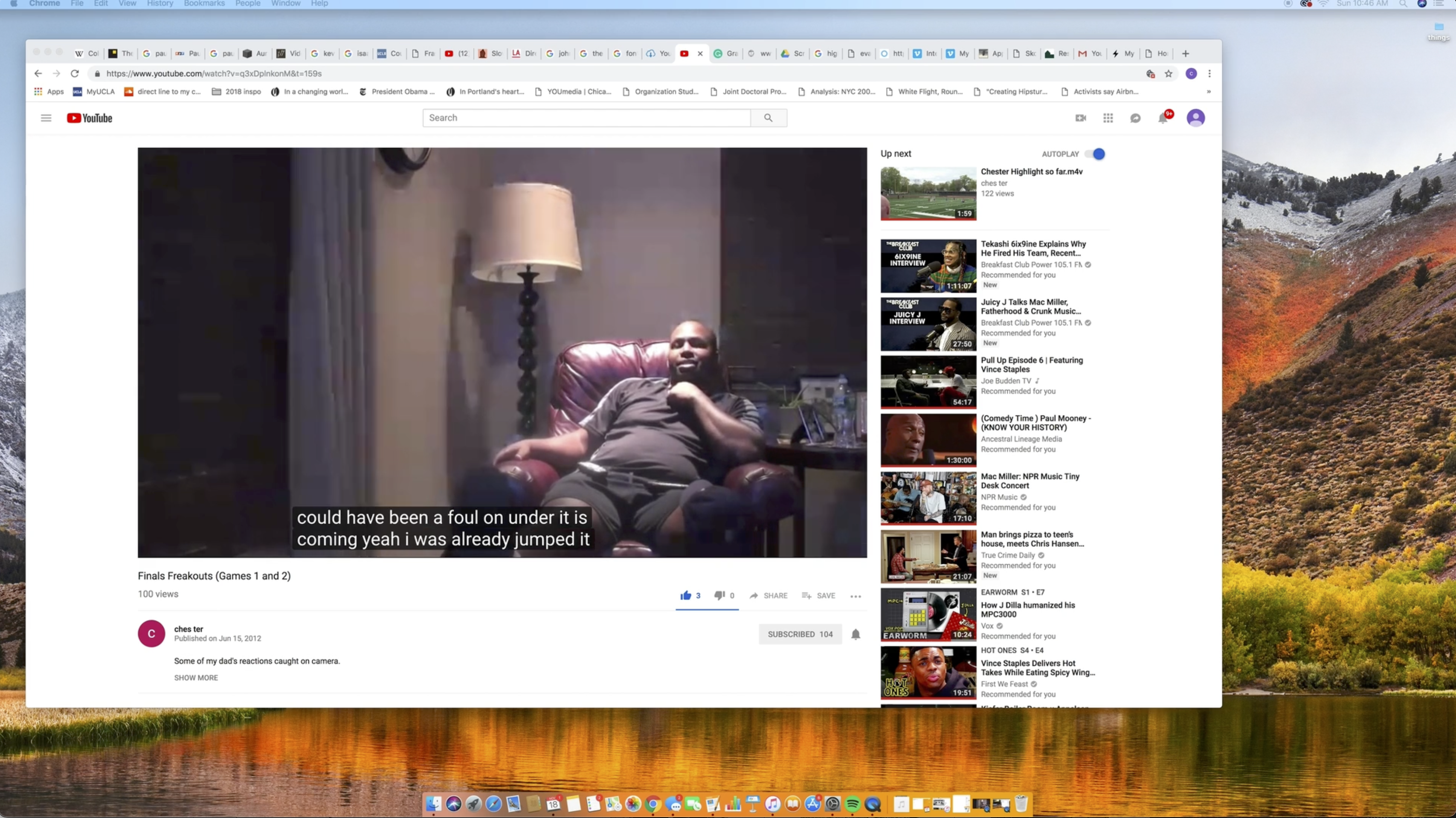Open the YouTube apps grid icon
This screenshot has height=818, width=1456.
tap(1108, 118)
